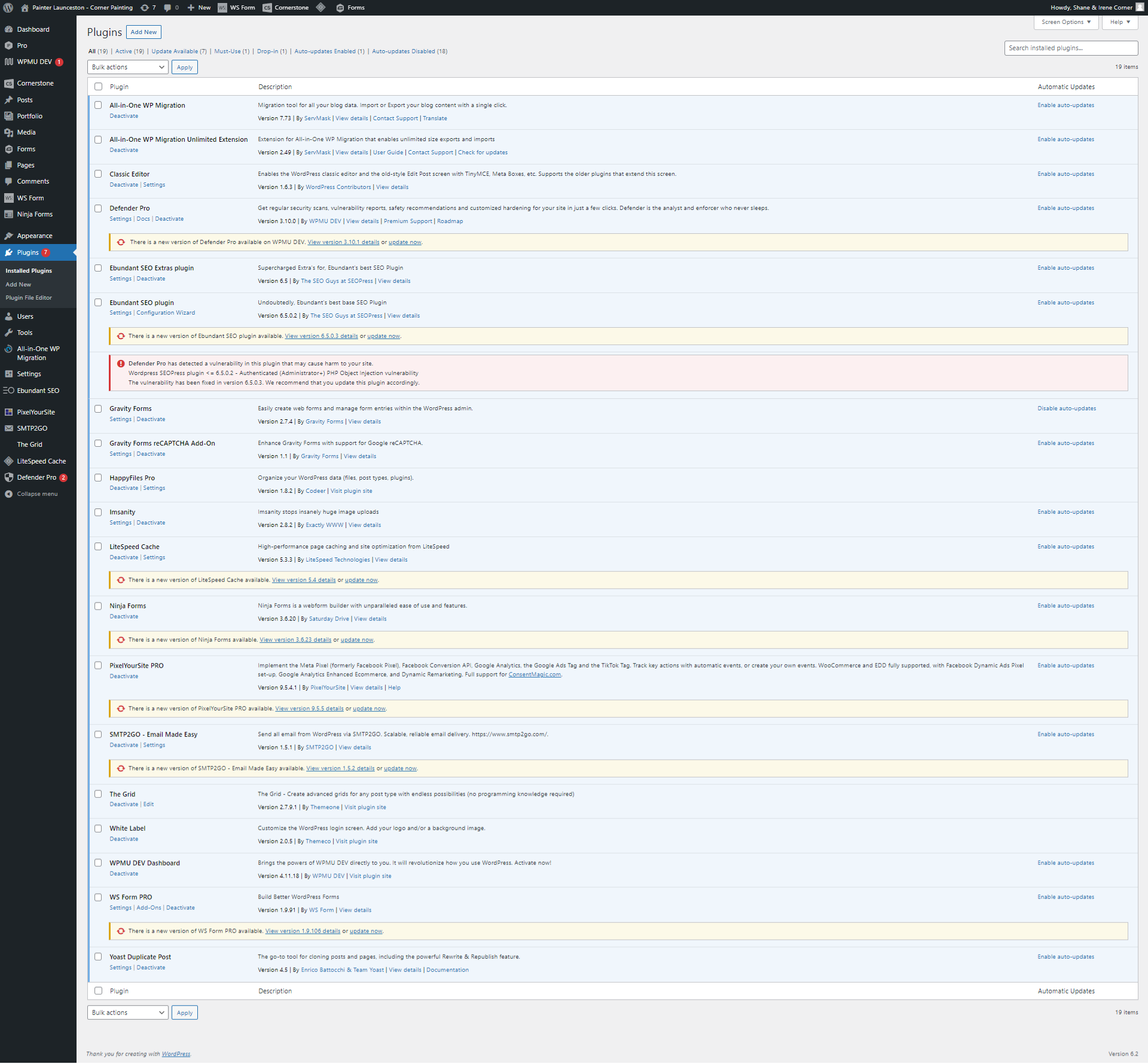1148x1064 pixels.
Task: Open the updates icon in admin bar
Action: (145, 8)
